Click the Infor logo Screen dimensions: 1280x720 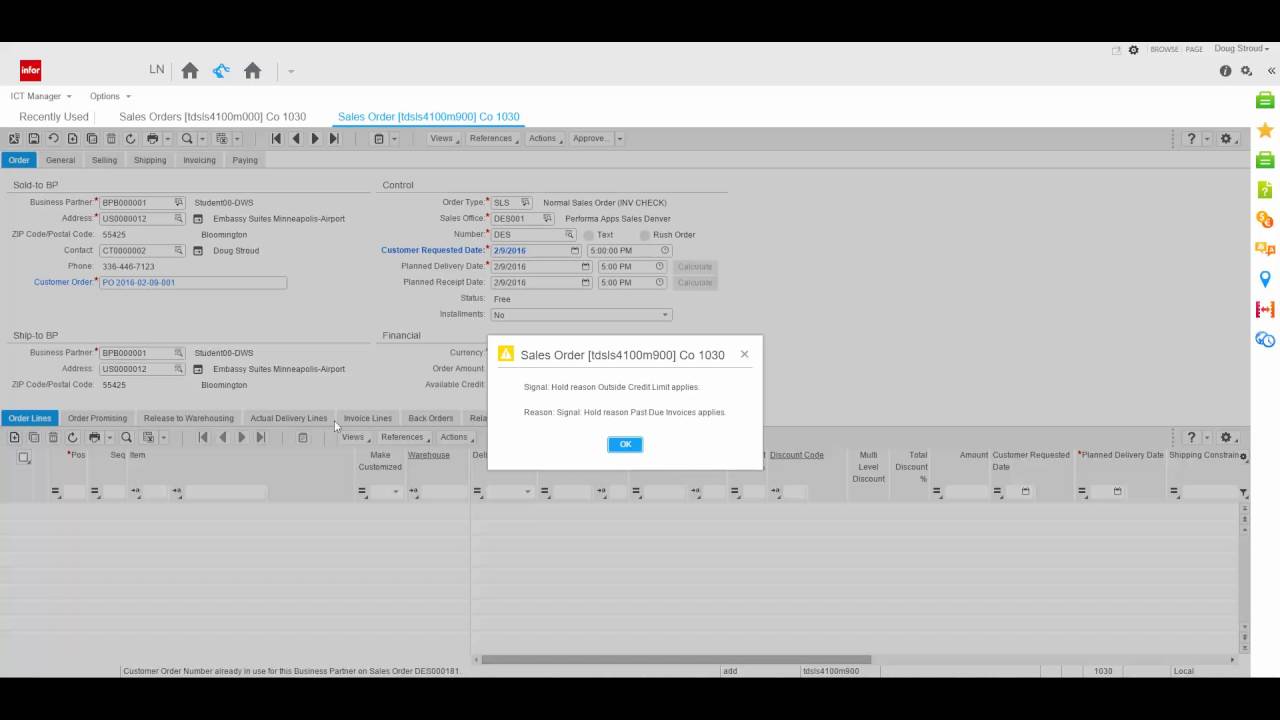click(31, 70)
